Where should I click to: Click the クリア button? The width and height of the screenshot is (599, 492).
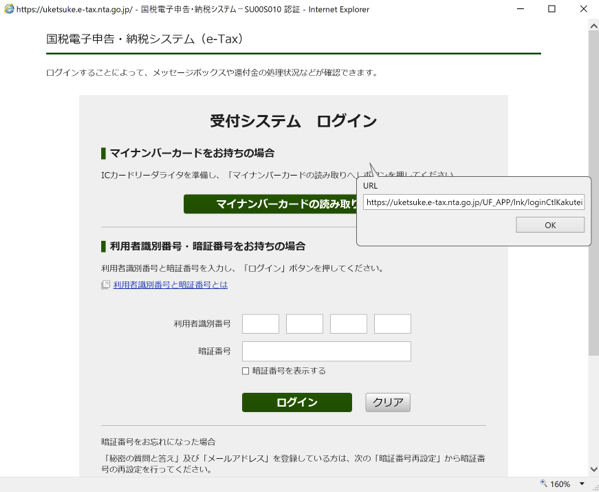pos(388,402)
